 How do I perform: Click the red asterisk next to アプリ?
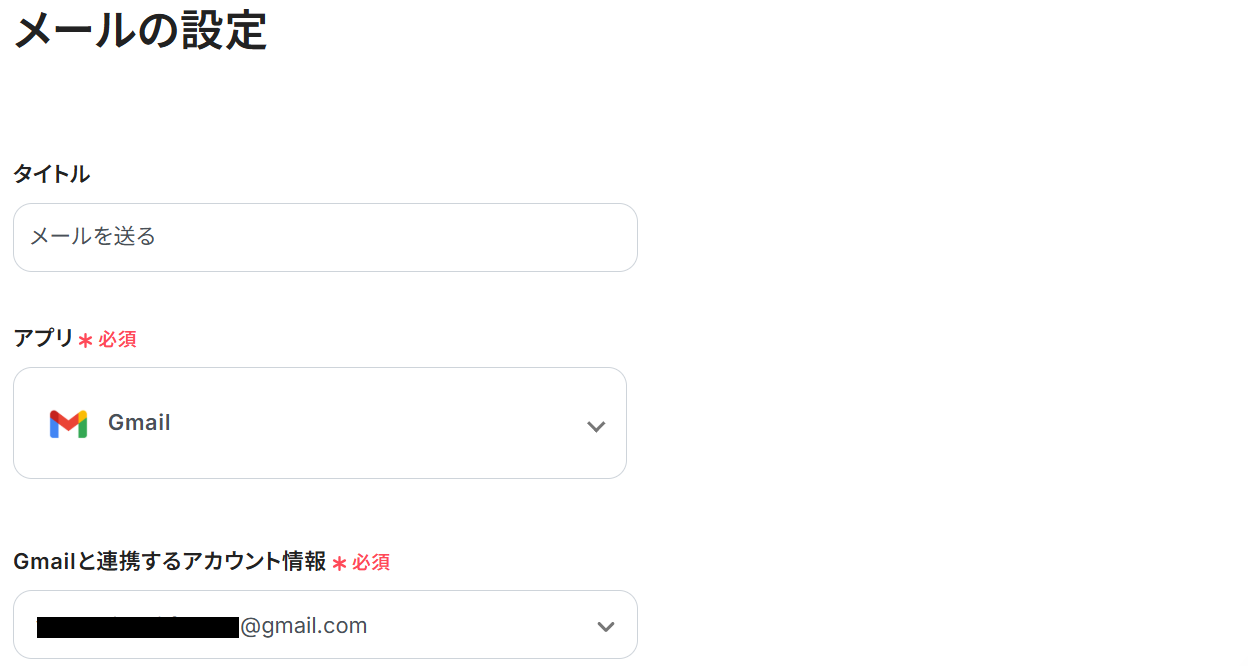85,341
